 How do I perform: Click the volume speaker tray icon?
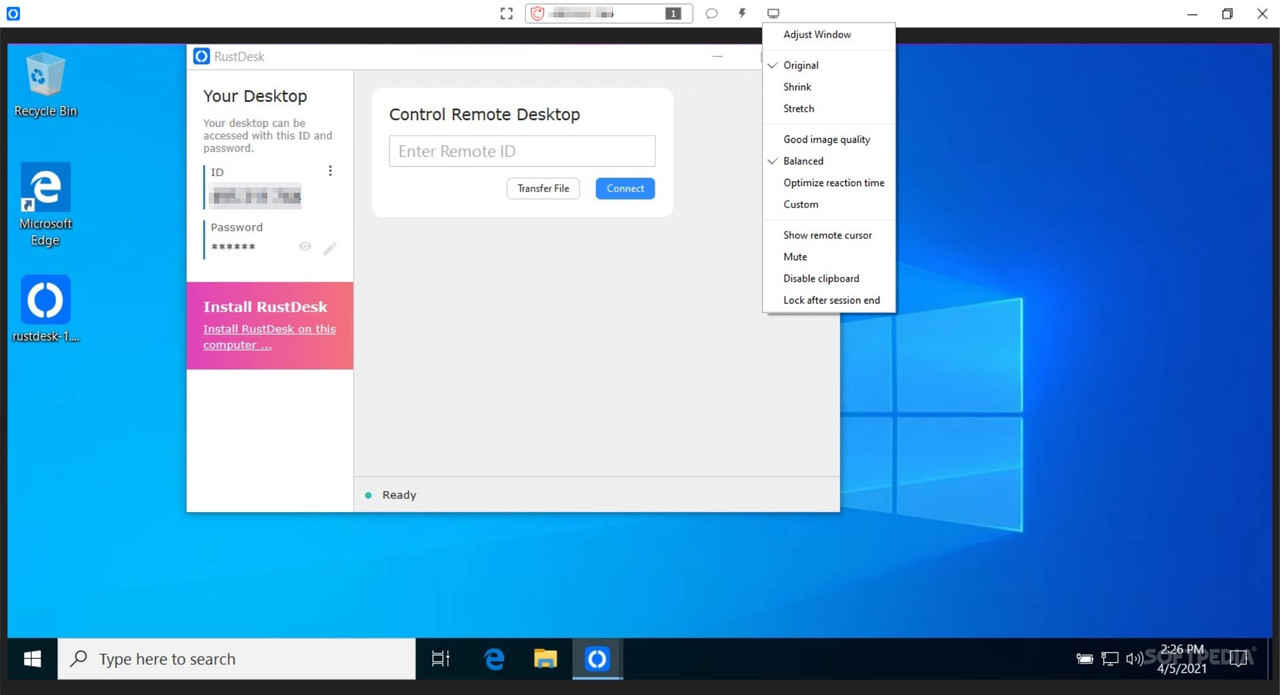tap(1134, 659)
